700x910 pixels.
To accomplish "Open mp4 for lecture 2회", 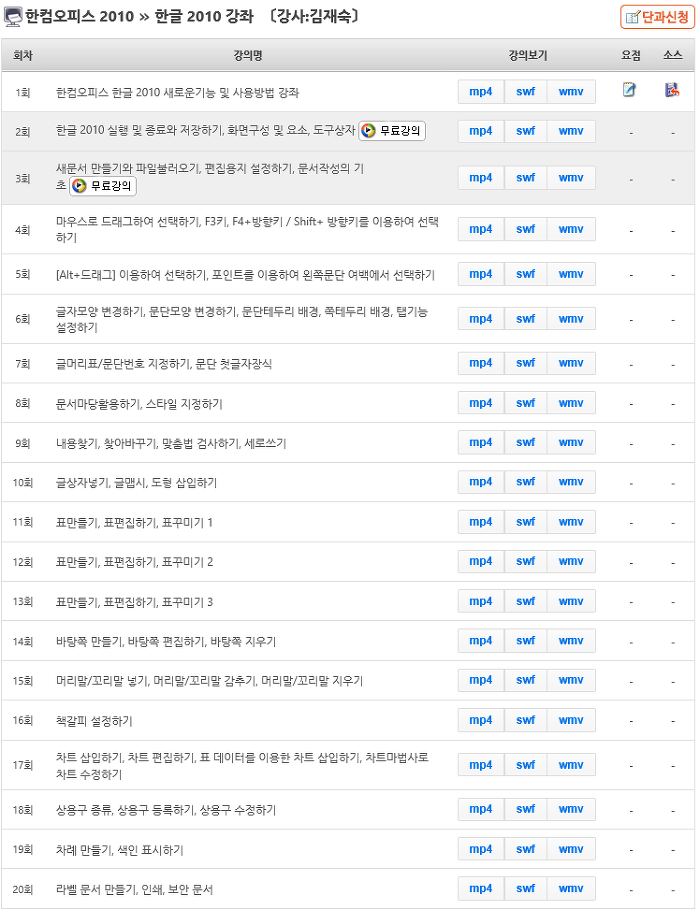I will click(x=481, y=131).
